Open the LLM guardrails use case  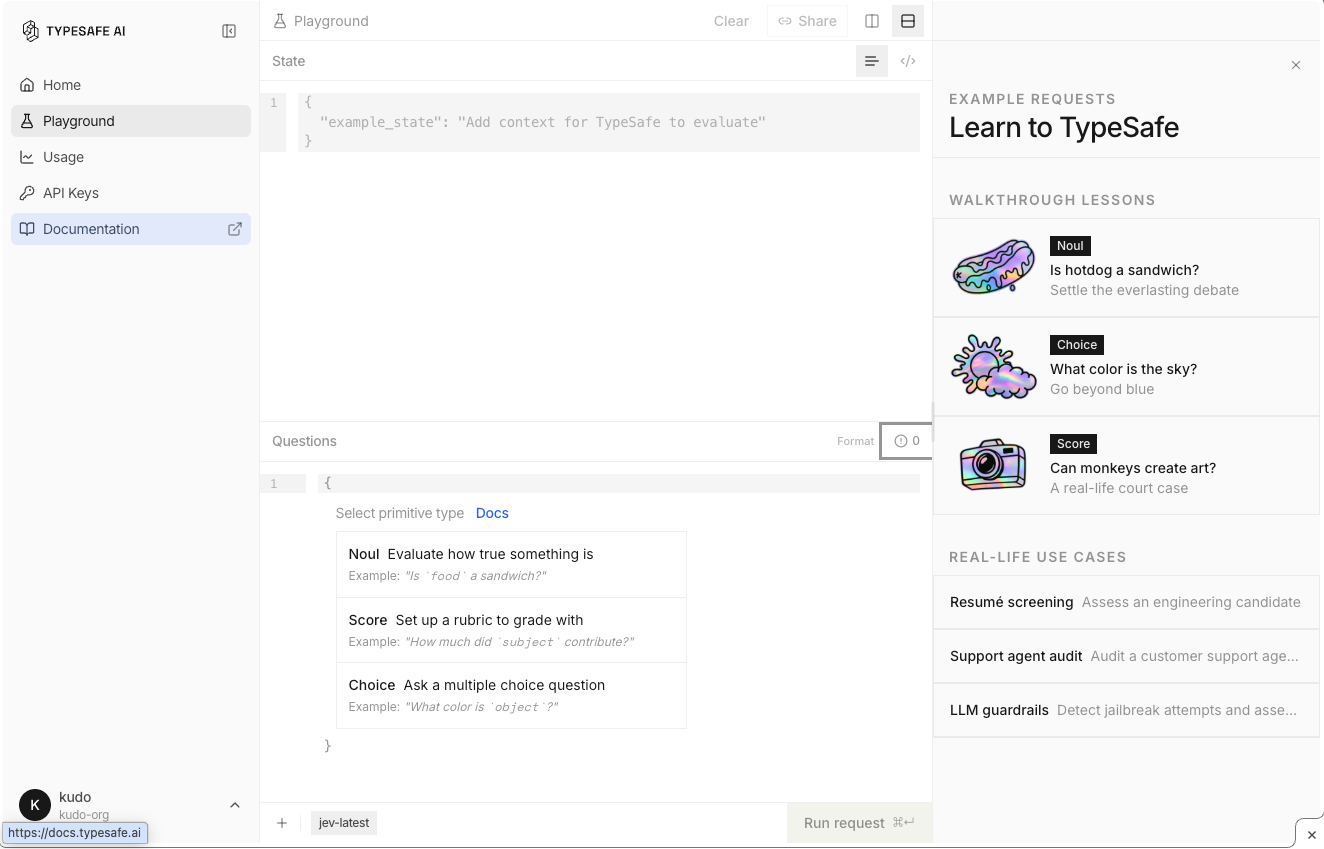(x=1126, y=710)
